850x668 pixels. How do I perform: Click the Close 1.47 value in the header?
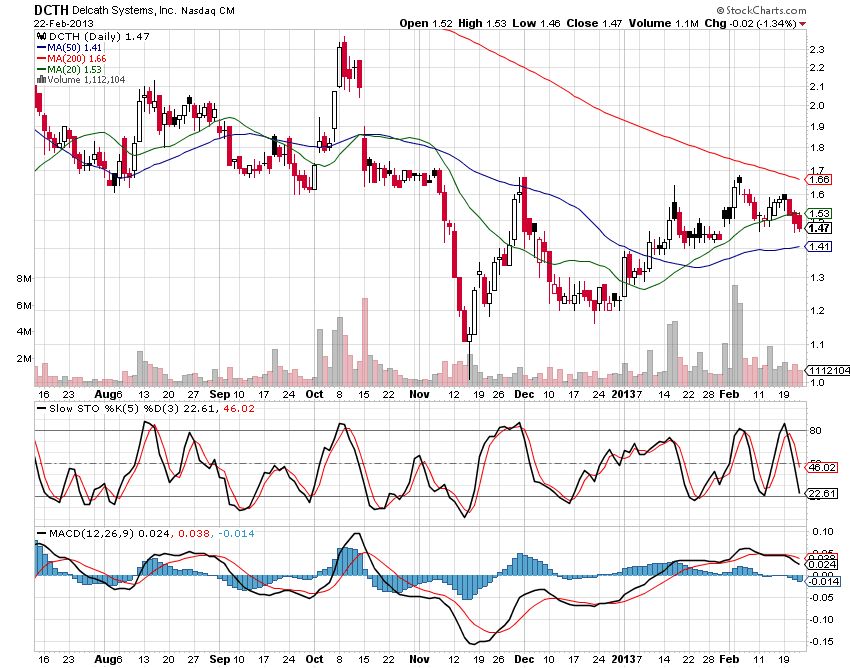594,23
